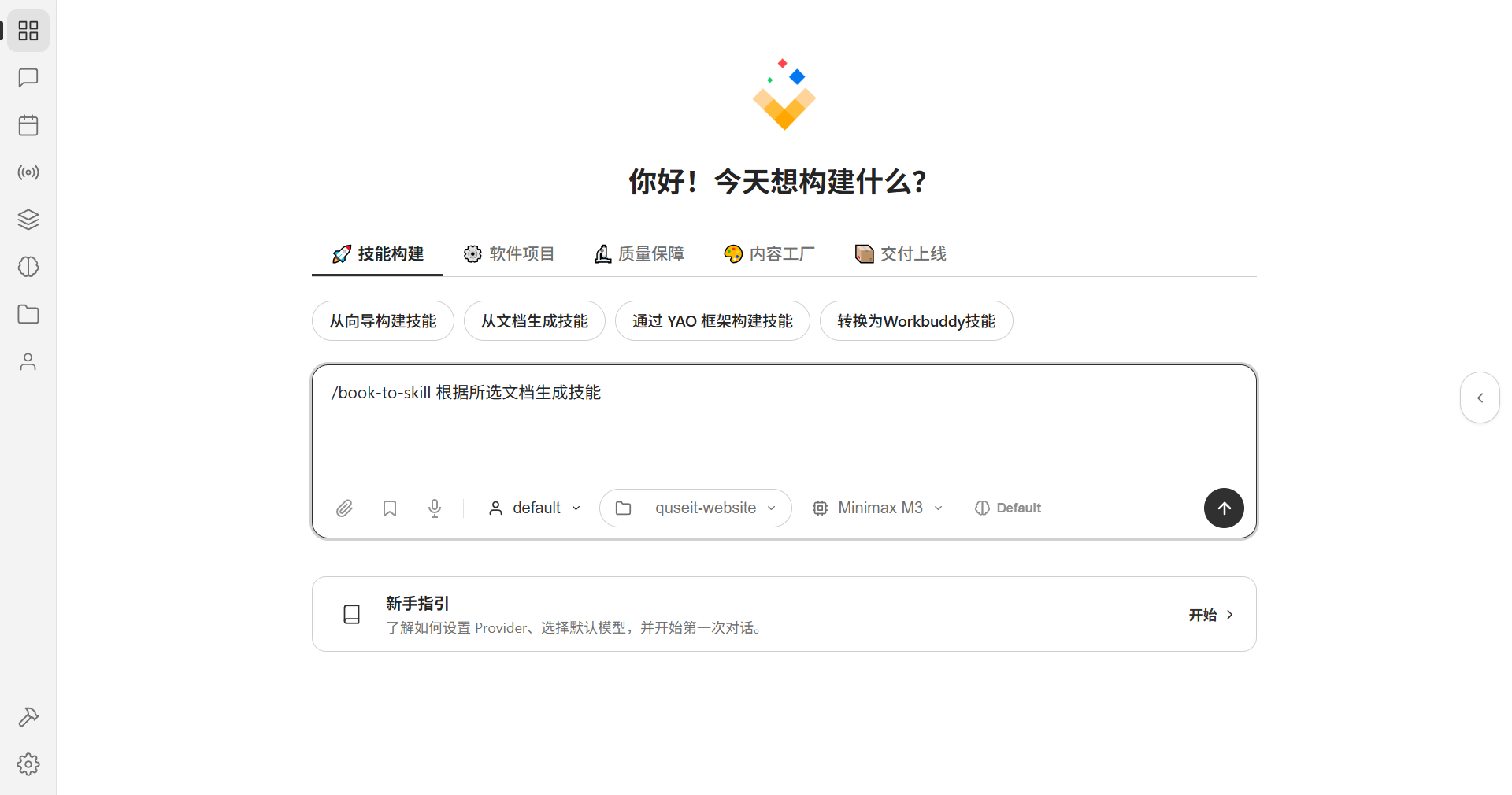Open the settings gear icon
1512x795 pixels.
click(28, 764)
